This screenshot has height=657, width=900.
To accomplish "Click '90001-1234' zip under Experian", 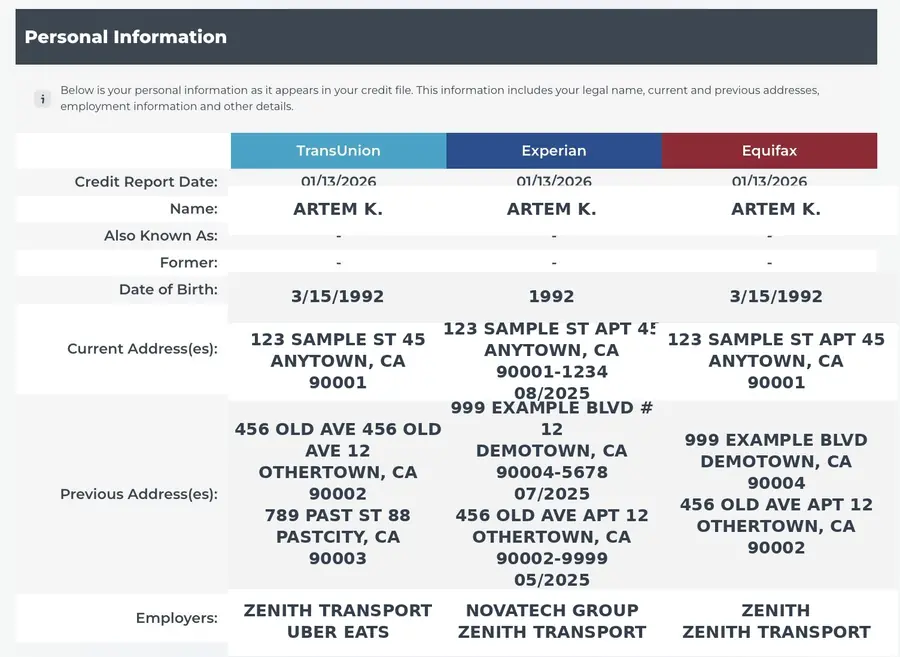I will tap(552, 372).
